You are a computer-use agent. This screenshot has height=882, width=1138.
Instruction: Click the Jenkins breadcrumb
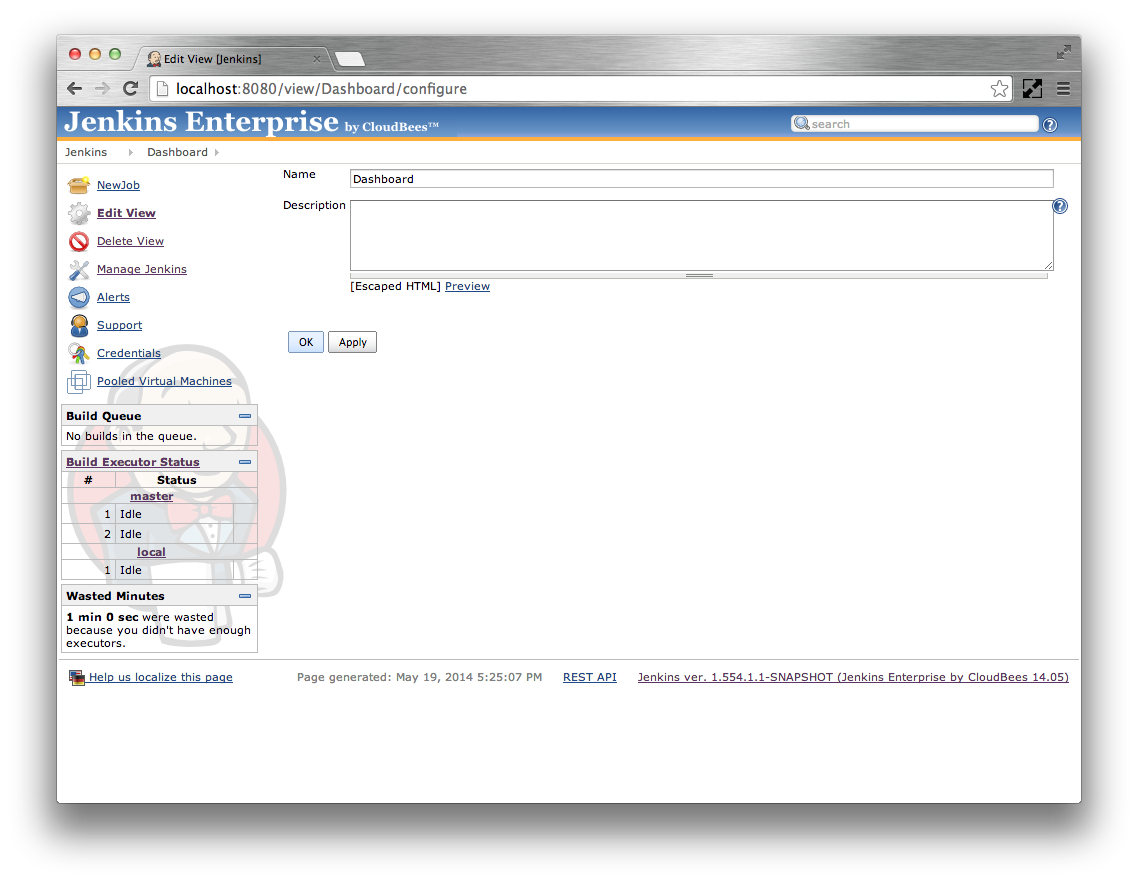point(86,152)
